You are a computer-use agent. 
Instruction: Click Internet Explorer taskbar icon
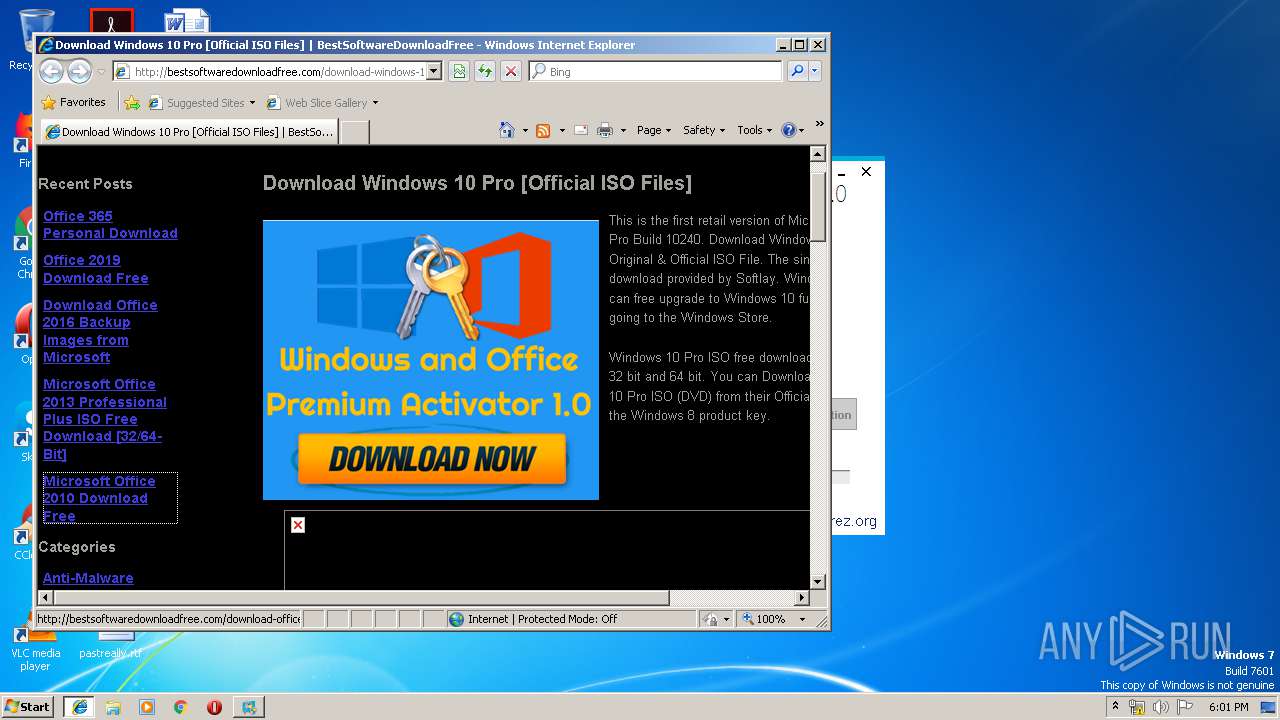(x=79, y=707)
